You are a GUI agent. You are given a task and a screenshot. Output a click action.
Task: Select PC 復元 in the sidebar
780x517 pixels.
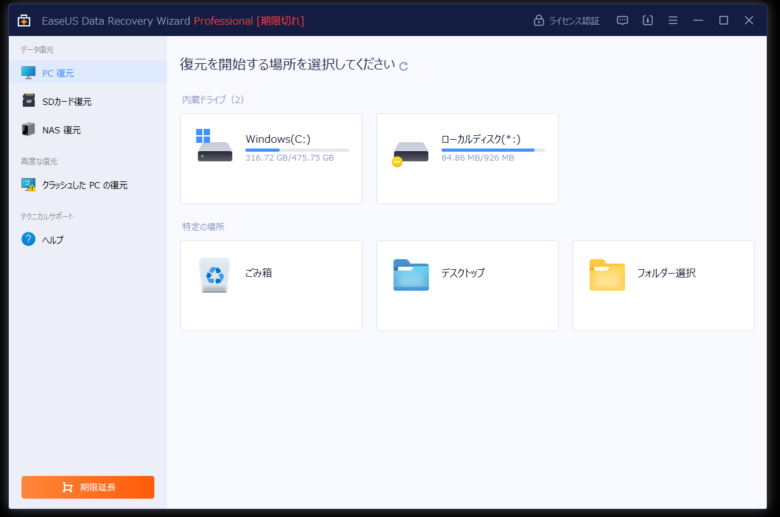pyautogui.click(x=88, y=73)
